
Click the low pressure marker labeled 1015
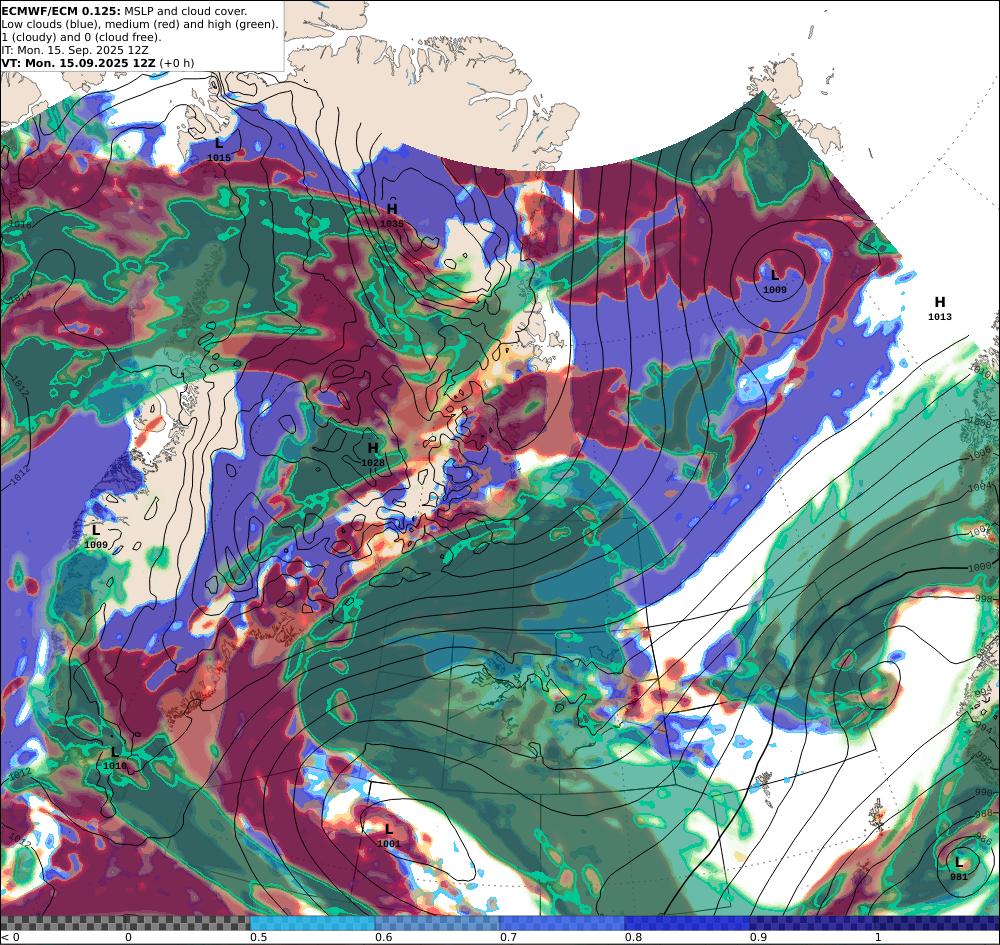click(219, 150)
